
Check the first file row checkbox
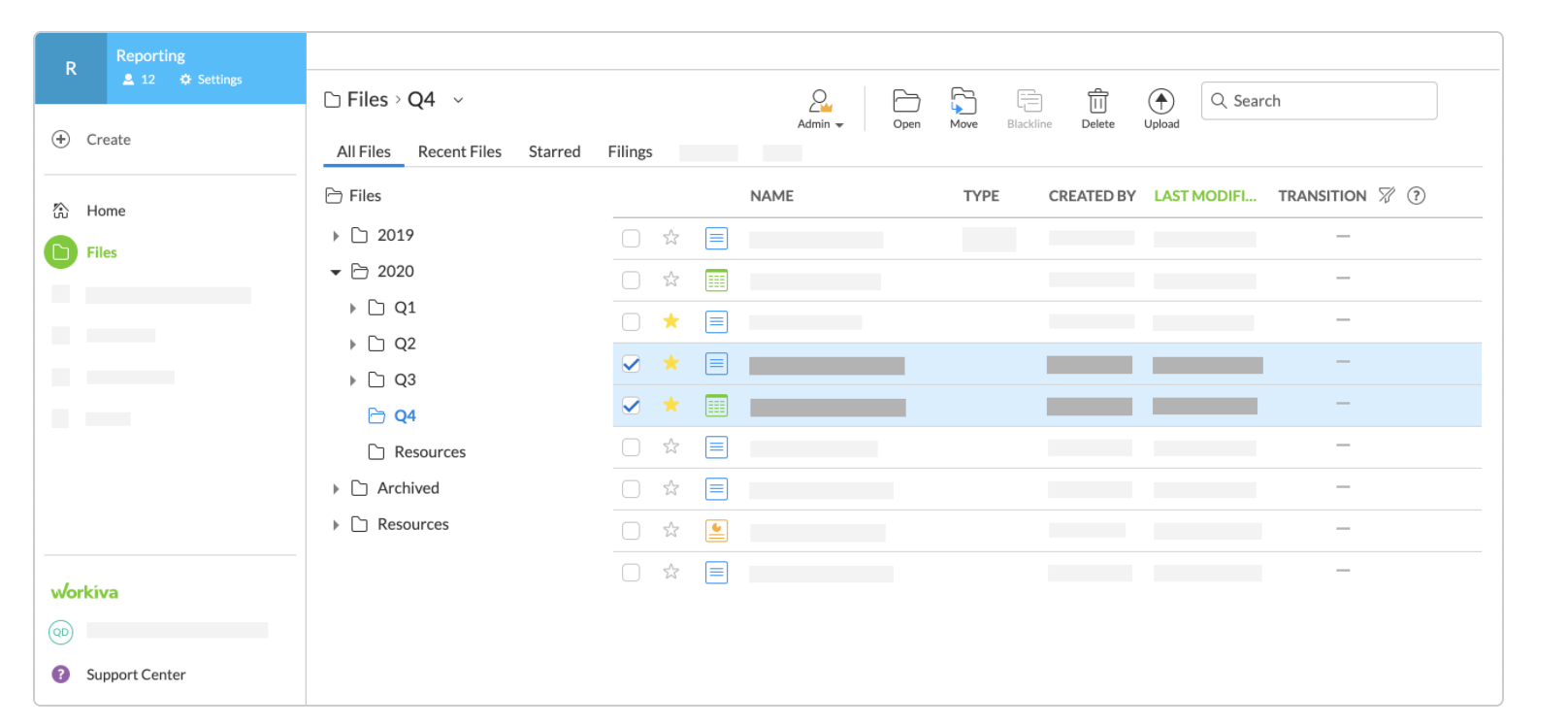pyautogui.click(x=631, y=238)
